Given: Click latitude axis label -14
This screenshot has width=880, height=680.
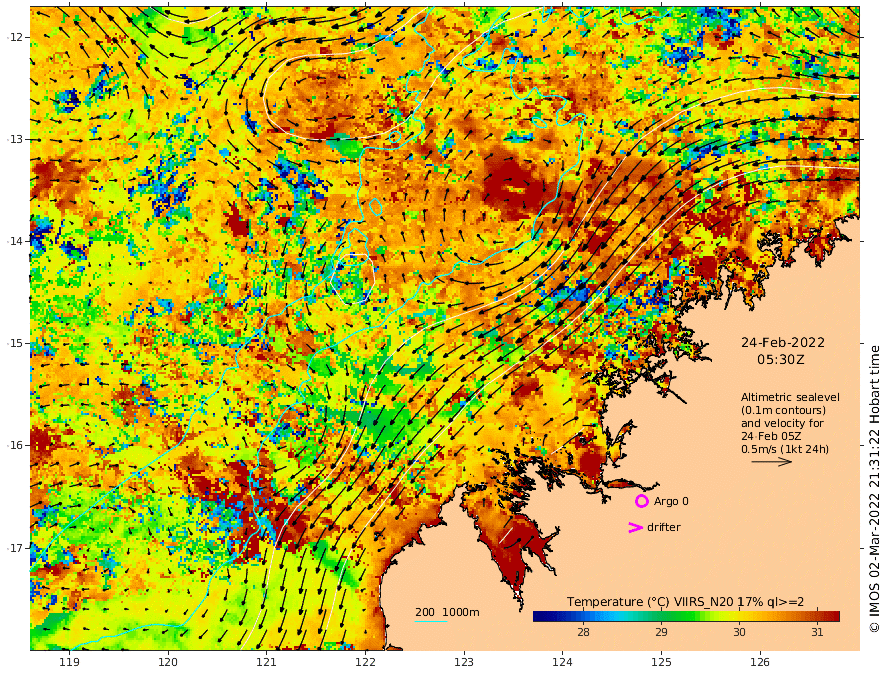Looking at the screenshot, I should [15, 241].
